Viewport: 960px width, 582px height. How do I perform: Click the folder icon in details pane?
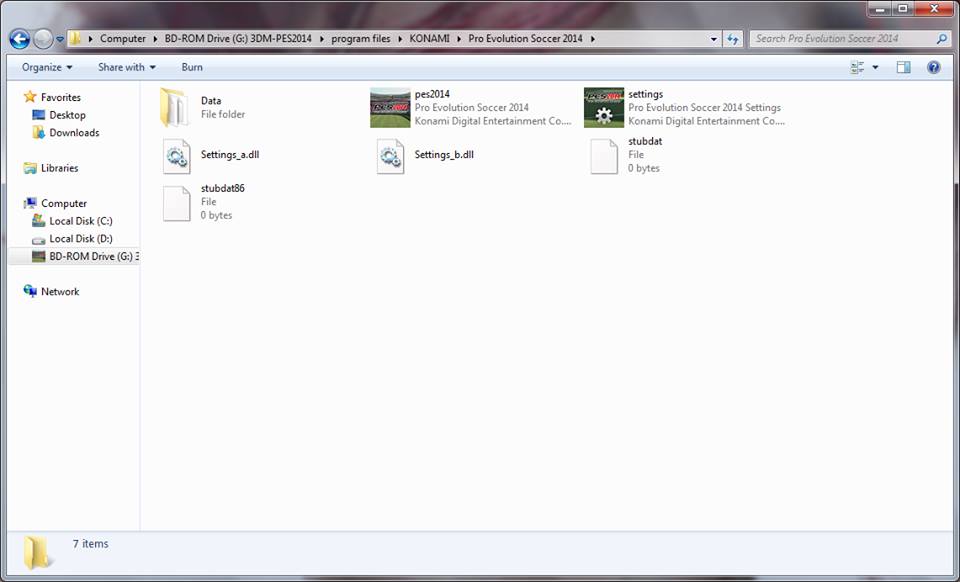click(x=36, y=552)
